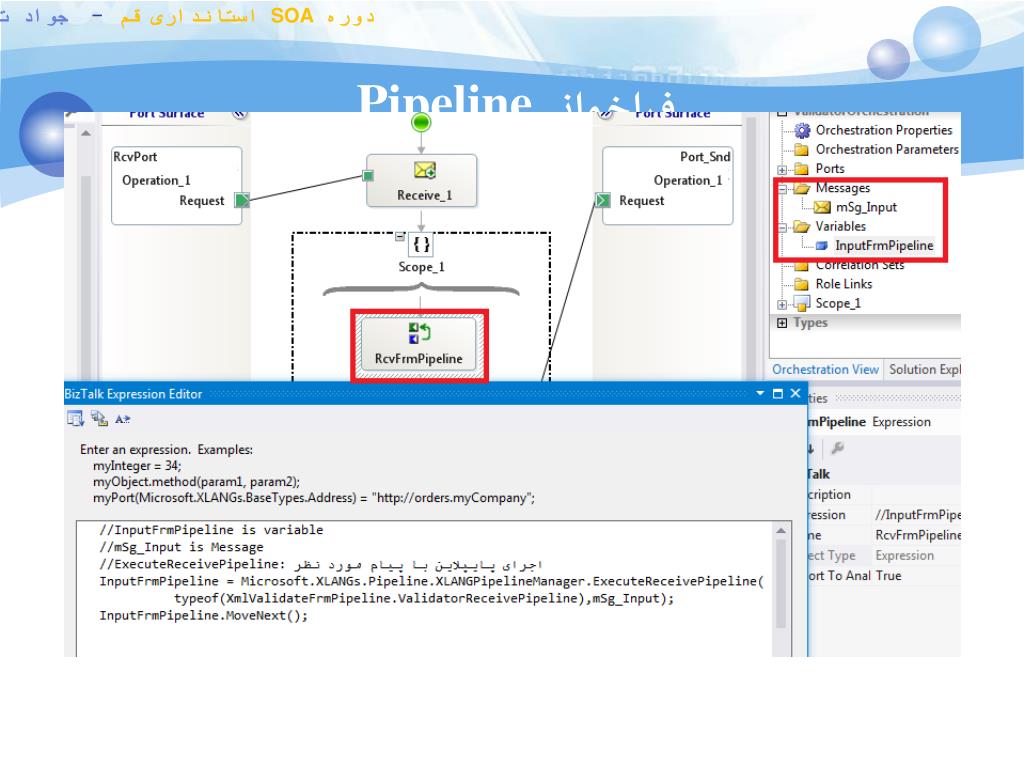Image resolution: width=1024 pixels, height=768 pixels.
Task: Select the Receive_1 shape
Action: pyautogui.click(x=422, y=181)
